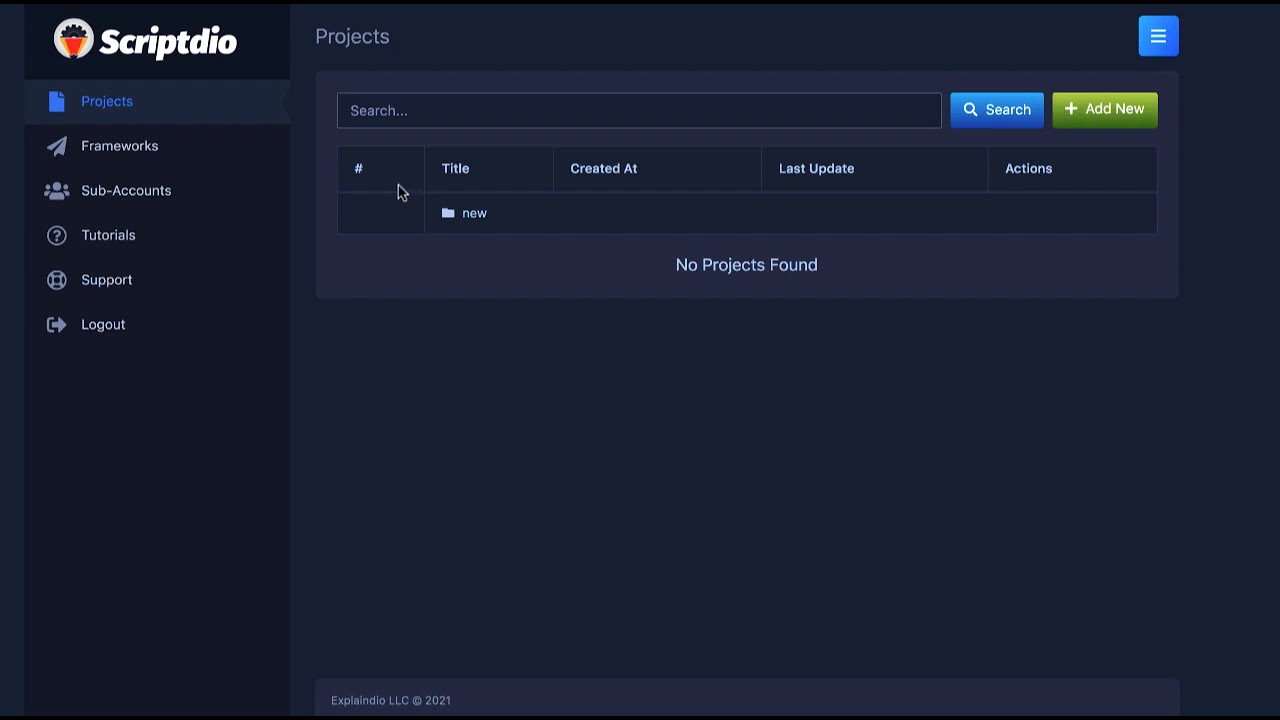Screen dimensions: 1280x720
Task: Click the Logout arrow icon
Action: point(57,324)
